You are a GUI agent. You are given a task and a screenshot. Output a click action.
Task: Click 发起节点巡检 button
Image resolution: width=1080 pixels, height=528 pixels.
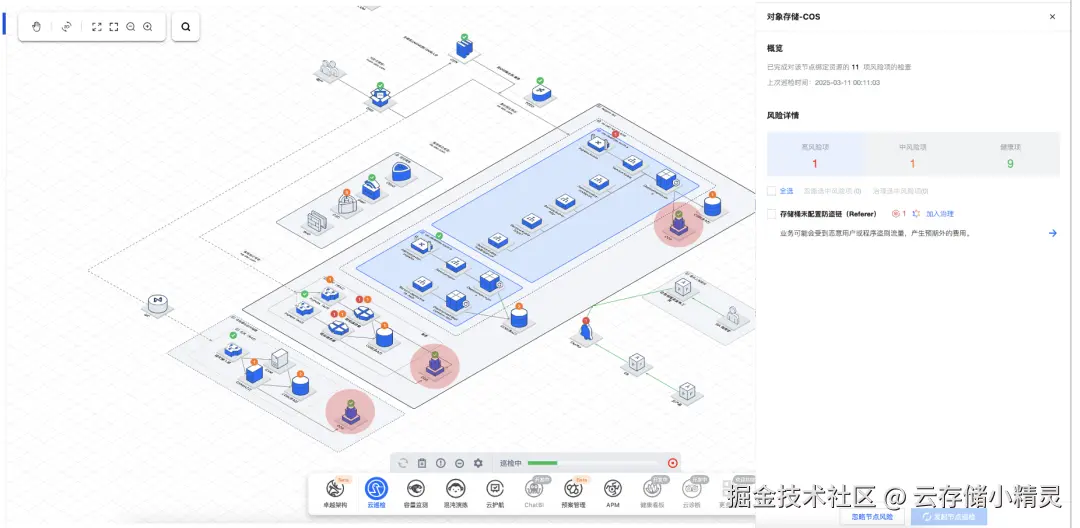[948, 516]
